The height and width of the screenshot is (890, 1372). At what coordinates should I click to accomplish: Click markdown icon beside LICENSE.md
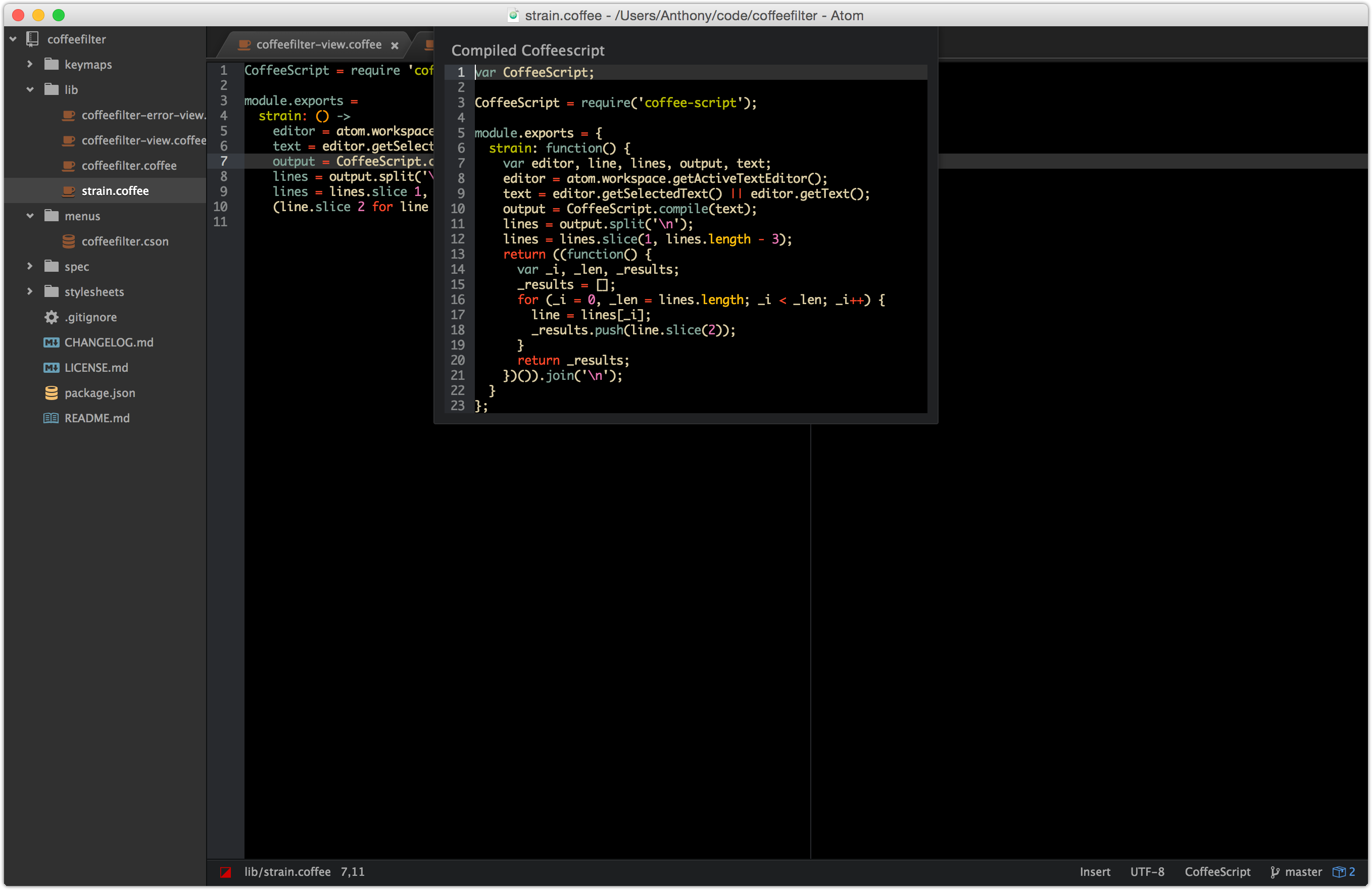coord(52,368)
